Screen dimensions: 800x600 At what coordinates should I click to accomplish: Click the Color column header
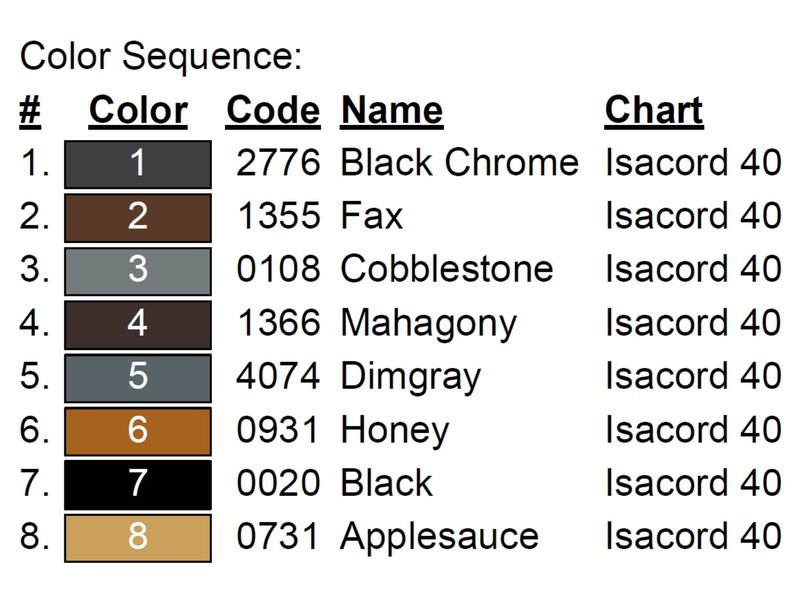tap(138, 110)
